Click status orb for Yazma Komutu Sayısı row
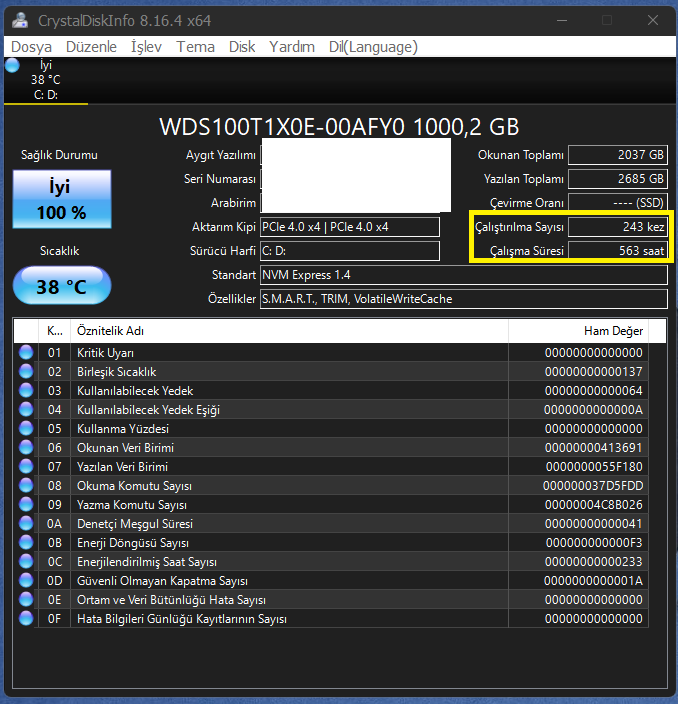678x704 pixels. 26,504
